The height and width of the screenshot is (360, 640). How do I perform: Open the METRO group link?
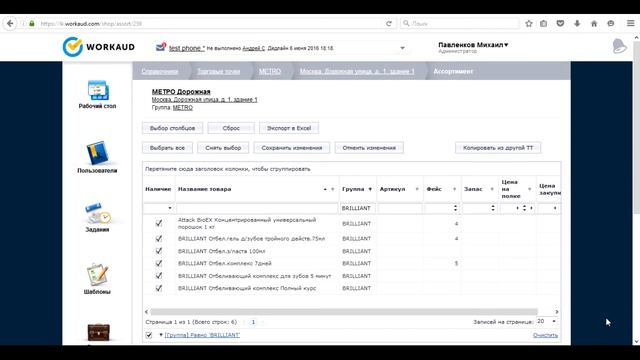coord(182,108)
